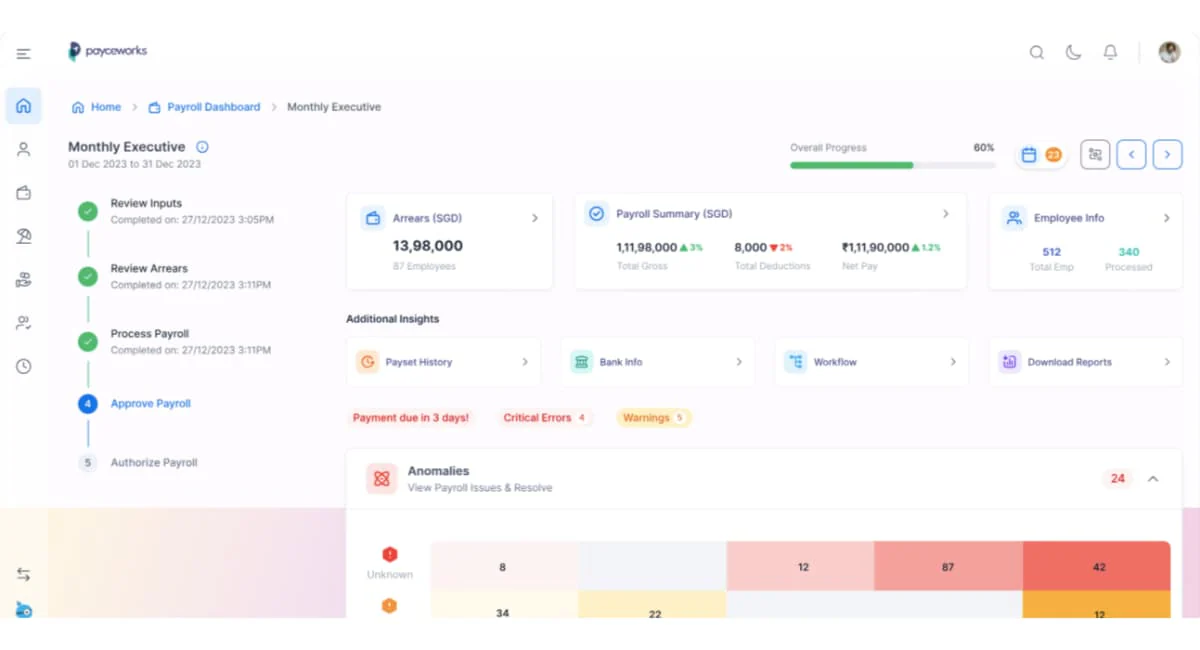Select Home icon in sidebar

point(23,106)
